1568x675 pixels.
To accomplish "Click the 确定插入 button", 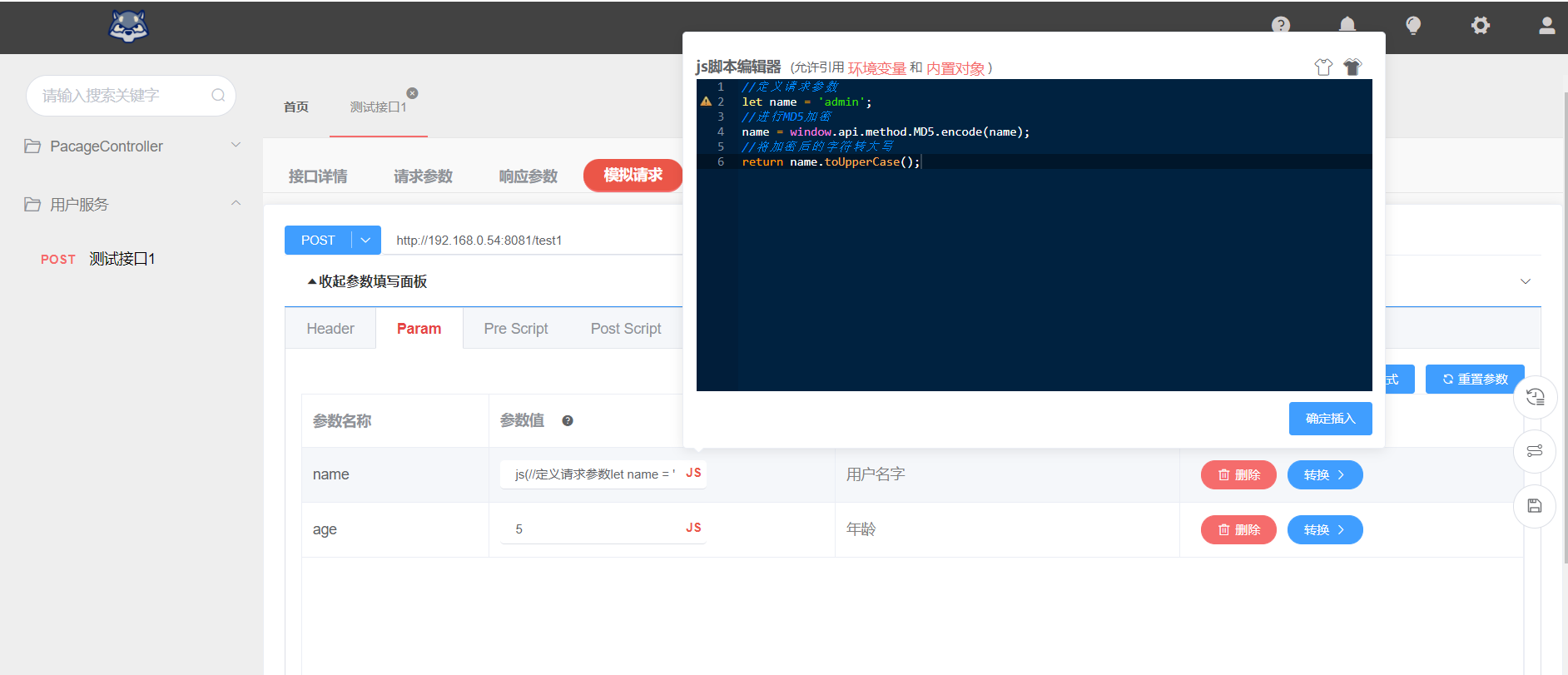I will (x=1330, y=419).
